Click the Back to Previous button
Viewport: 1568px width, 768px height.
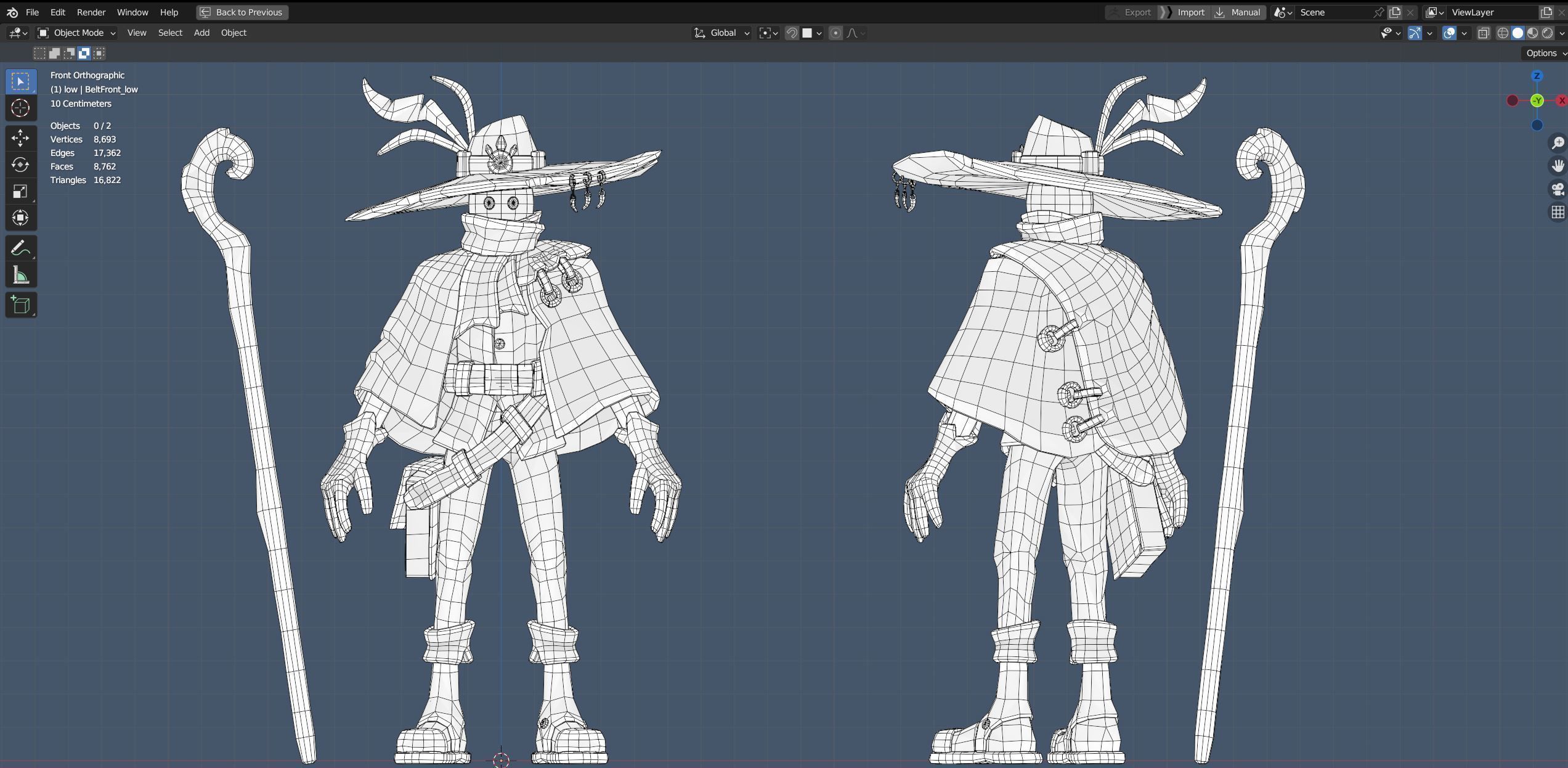pyautogui.click(x=242, y=12)
